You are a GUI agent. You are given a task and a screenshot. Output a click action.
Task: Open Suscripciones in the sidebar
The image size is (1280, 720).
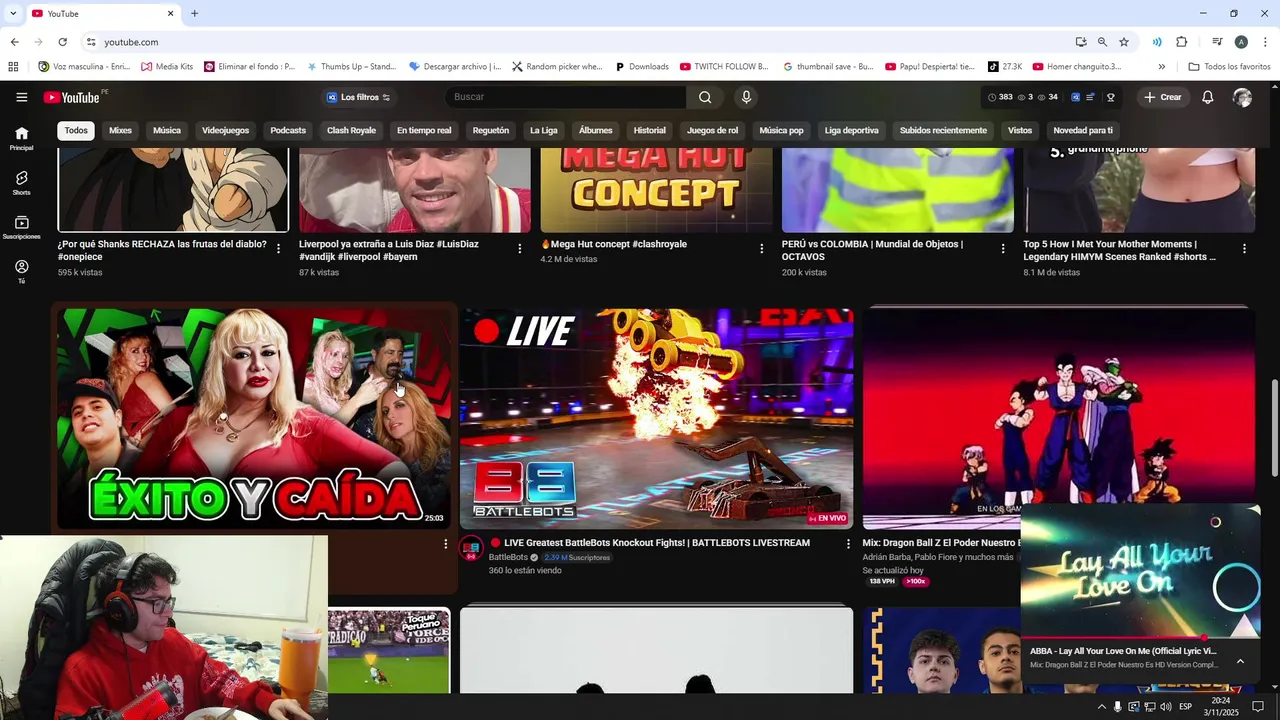coord(21,227)
